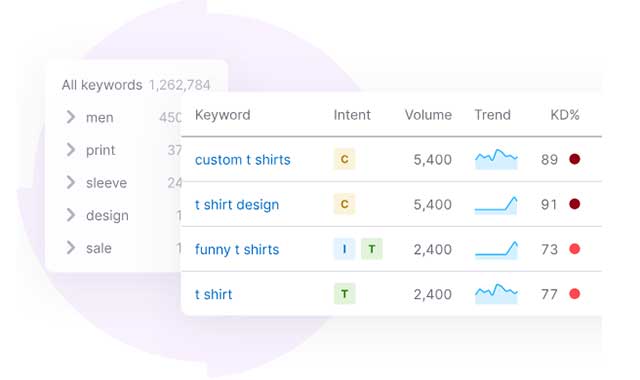Image resolution: width=640 pixels, height=380 pixels.
Task: Click the I intent badge for funny t shirts
Action: [344, 249]
